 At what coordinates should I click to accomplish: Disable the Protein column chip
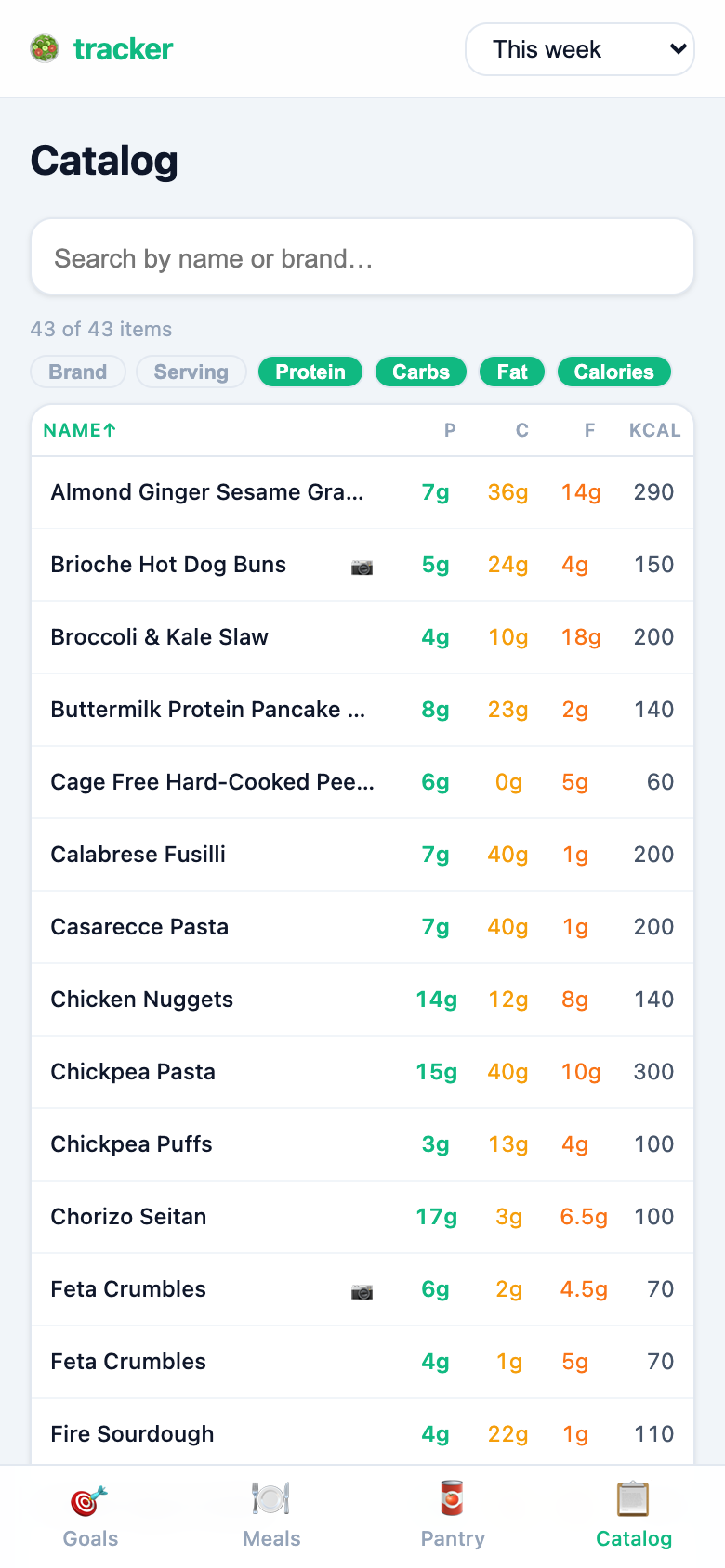click(x=310, y=372)
